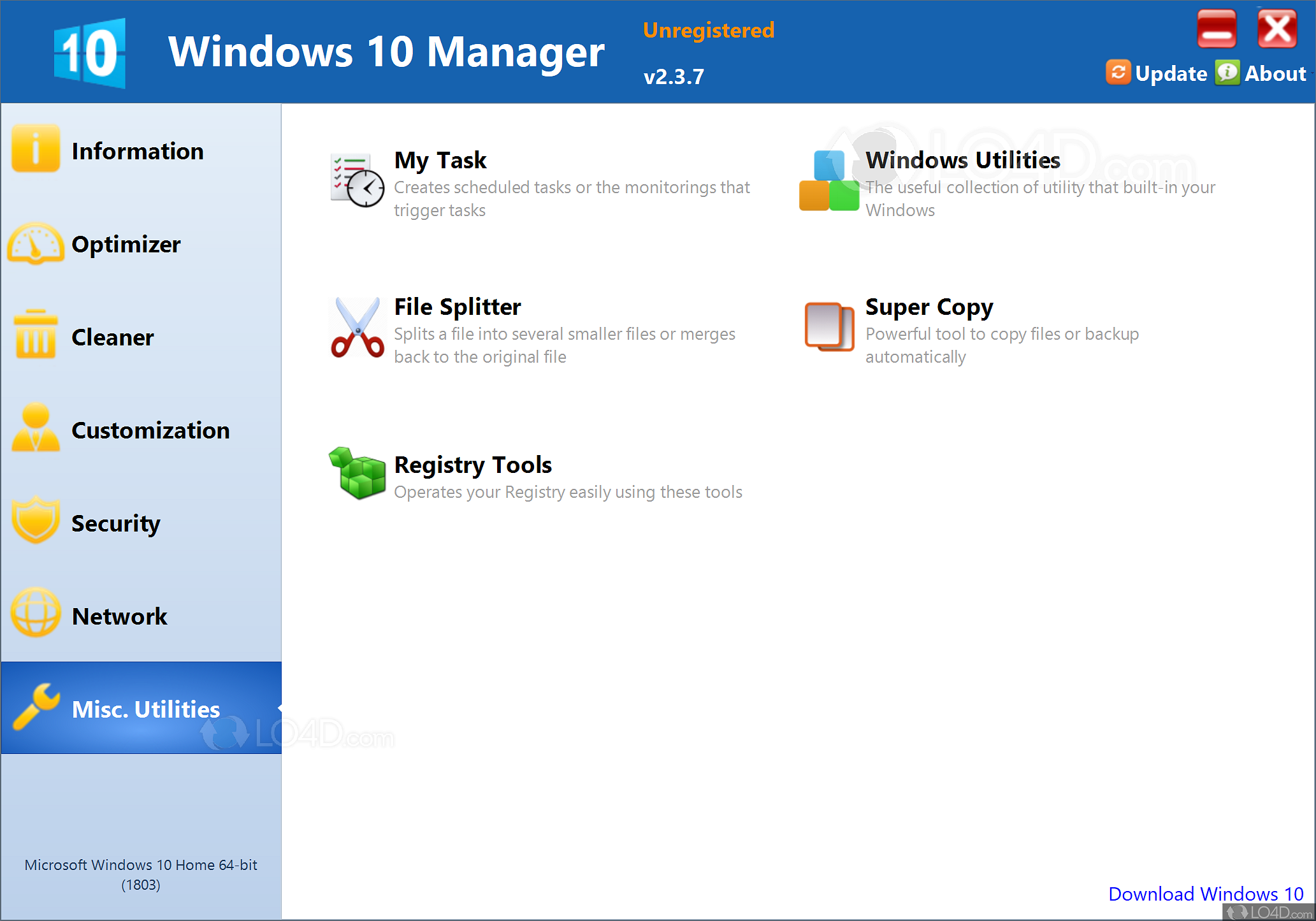Open the Customization person icon
This screenshot has width=1316, height=921.
[x=36, y=428]
